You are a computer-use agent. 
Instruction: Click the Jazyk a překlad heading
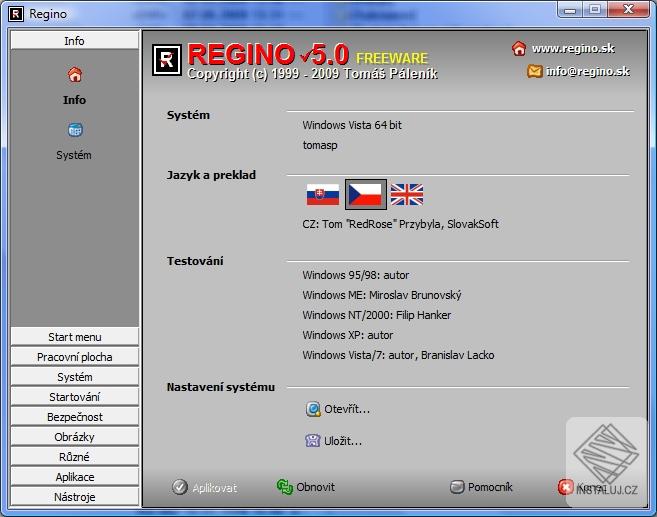tap(211, 175)
